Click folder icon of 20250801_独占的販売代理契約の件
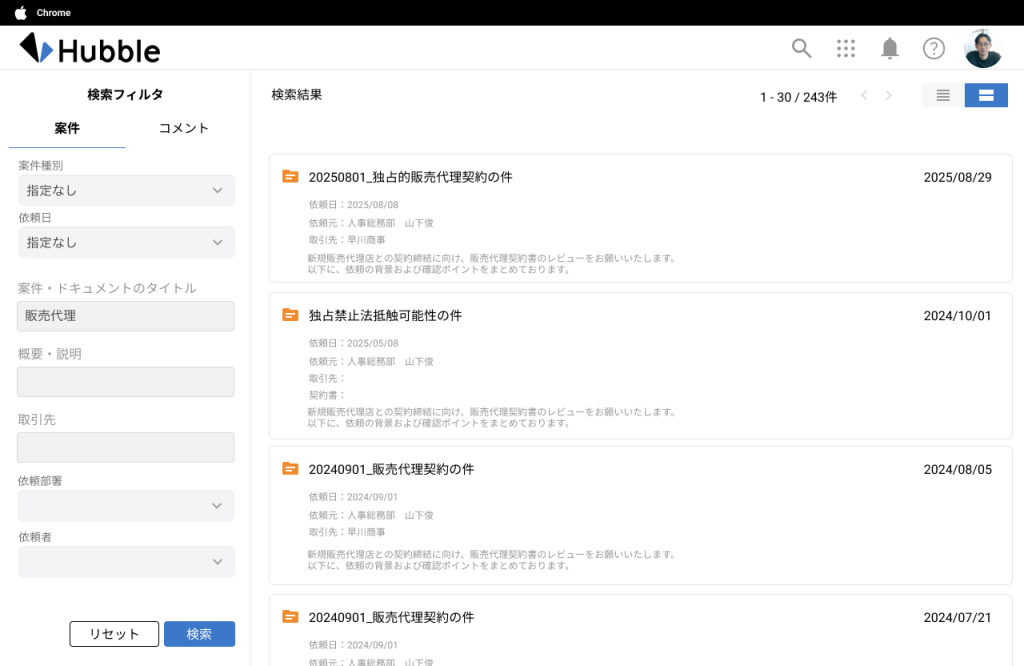The image size is (1024, 666). (291, 177)
